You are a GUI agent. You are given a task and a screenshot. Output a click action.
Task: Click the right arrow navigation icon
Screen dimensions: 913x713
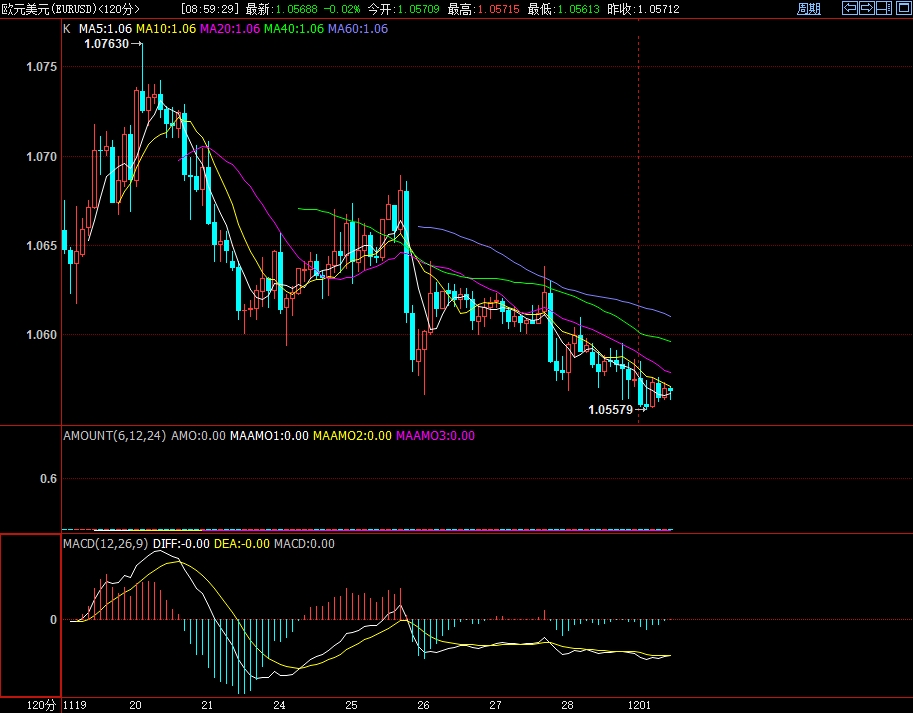867,9
